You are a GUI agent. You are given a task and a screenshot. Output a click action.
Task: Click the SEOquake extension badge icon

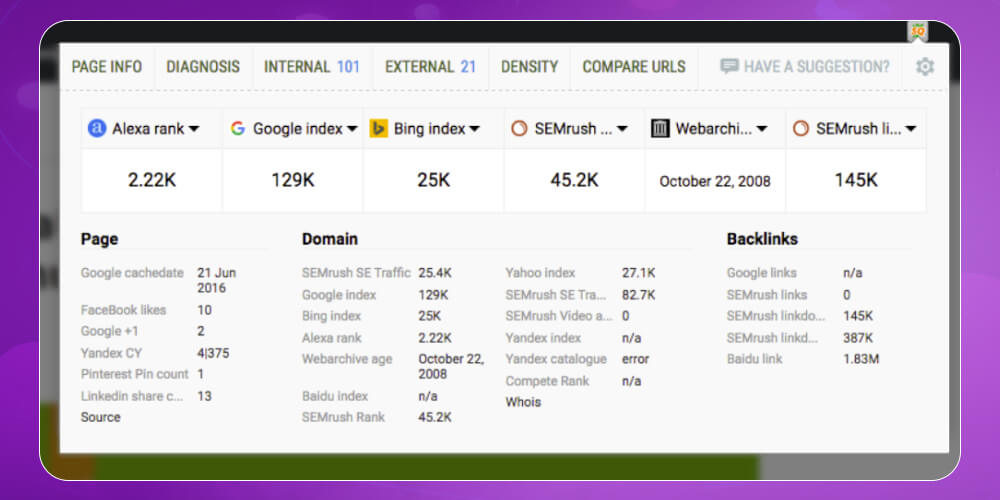(917, 31)
